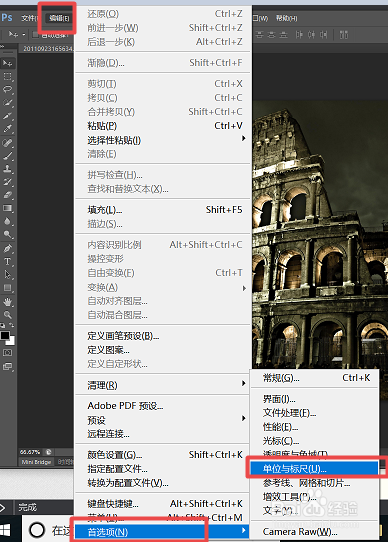
Task: Click the default colors reset icon
Action: pyautogui.click(x=2, y=325)
